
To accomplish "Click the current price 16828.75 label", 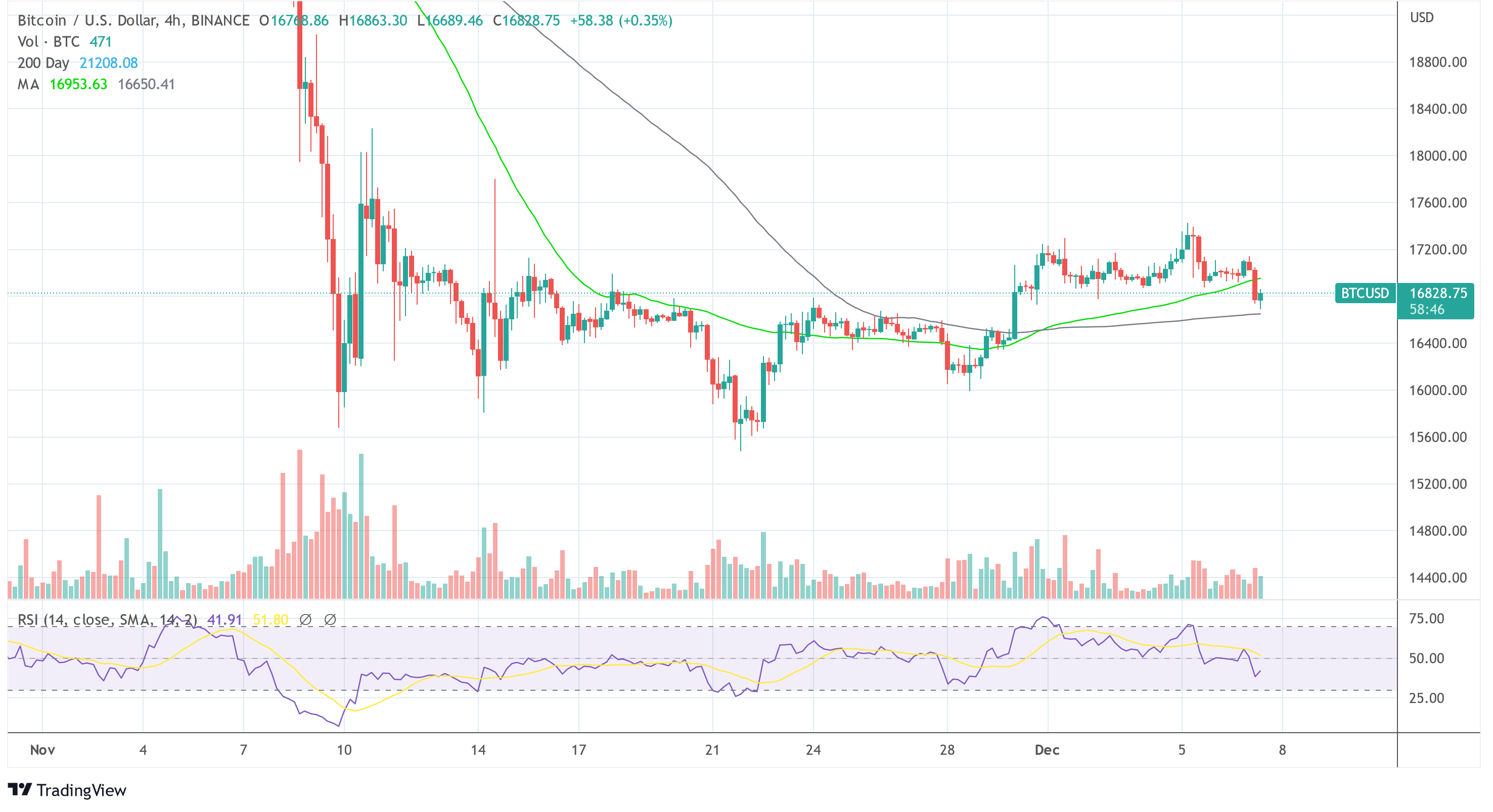I will click(x=1438, y=293).
